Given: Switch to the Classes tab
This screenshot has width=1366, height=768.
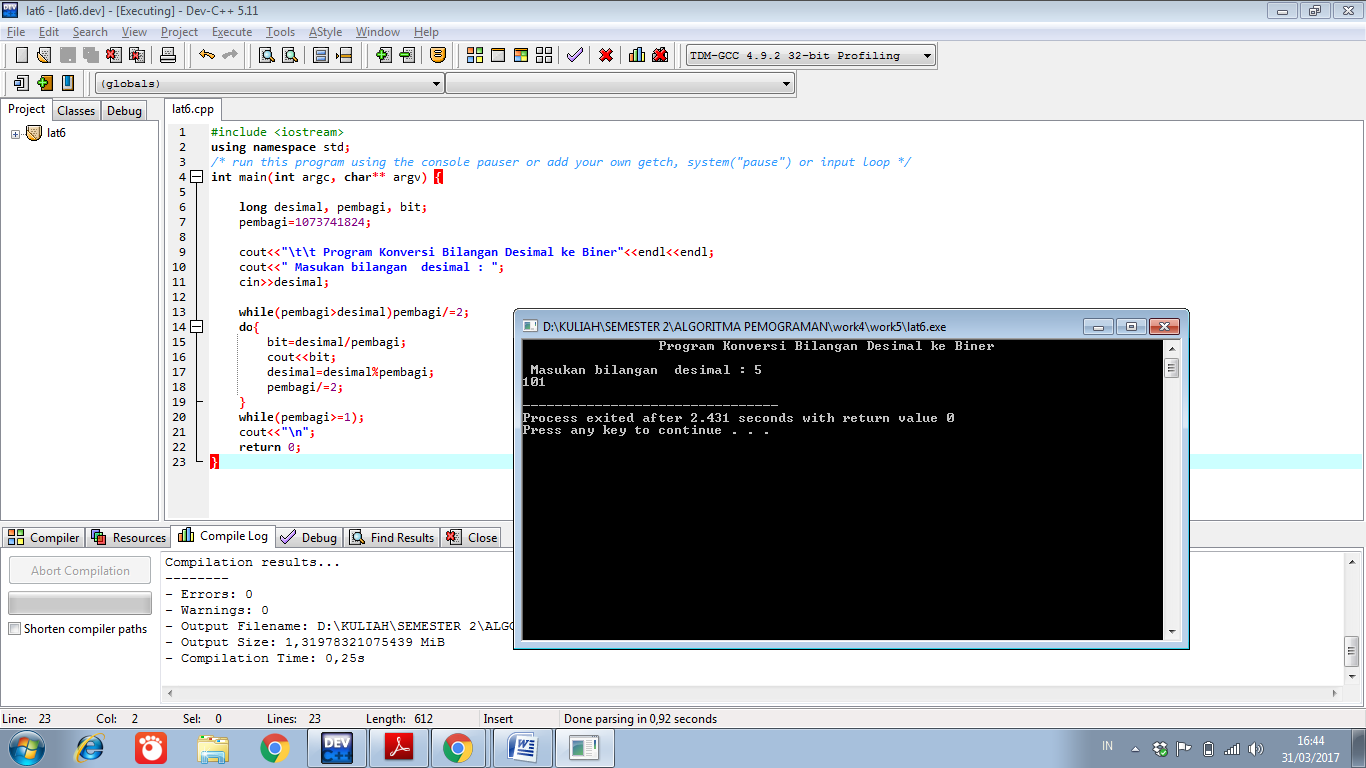Looking at the screenshot, I should click(76, 111).
